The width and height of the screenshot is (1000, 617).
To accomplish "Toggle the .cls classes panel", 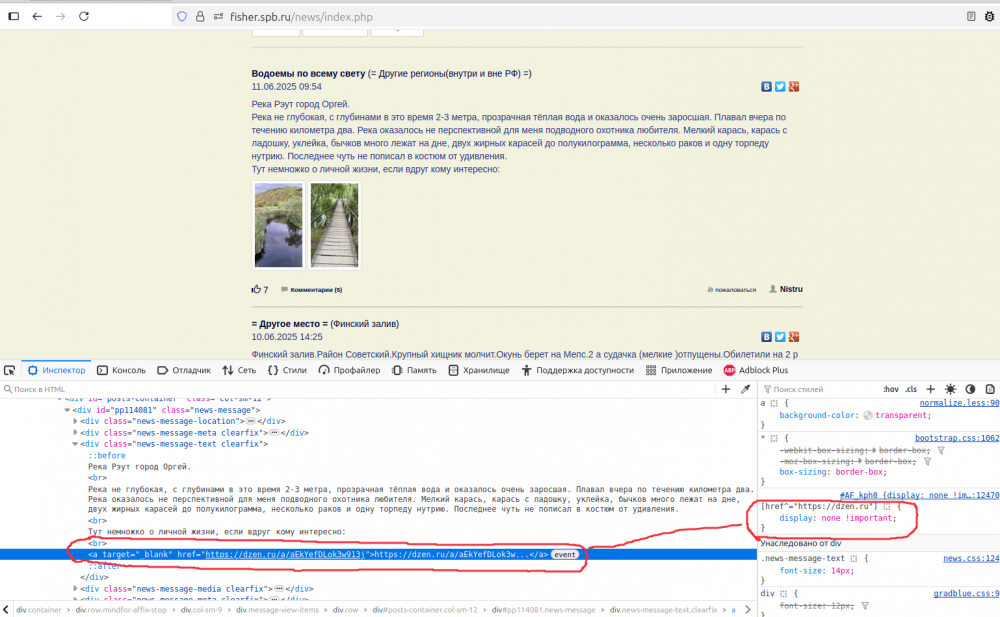I will pos(911,389).
